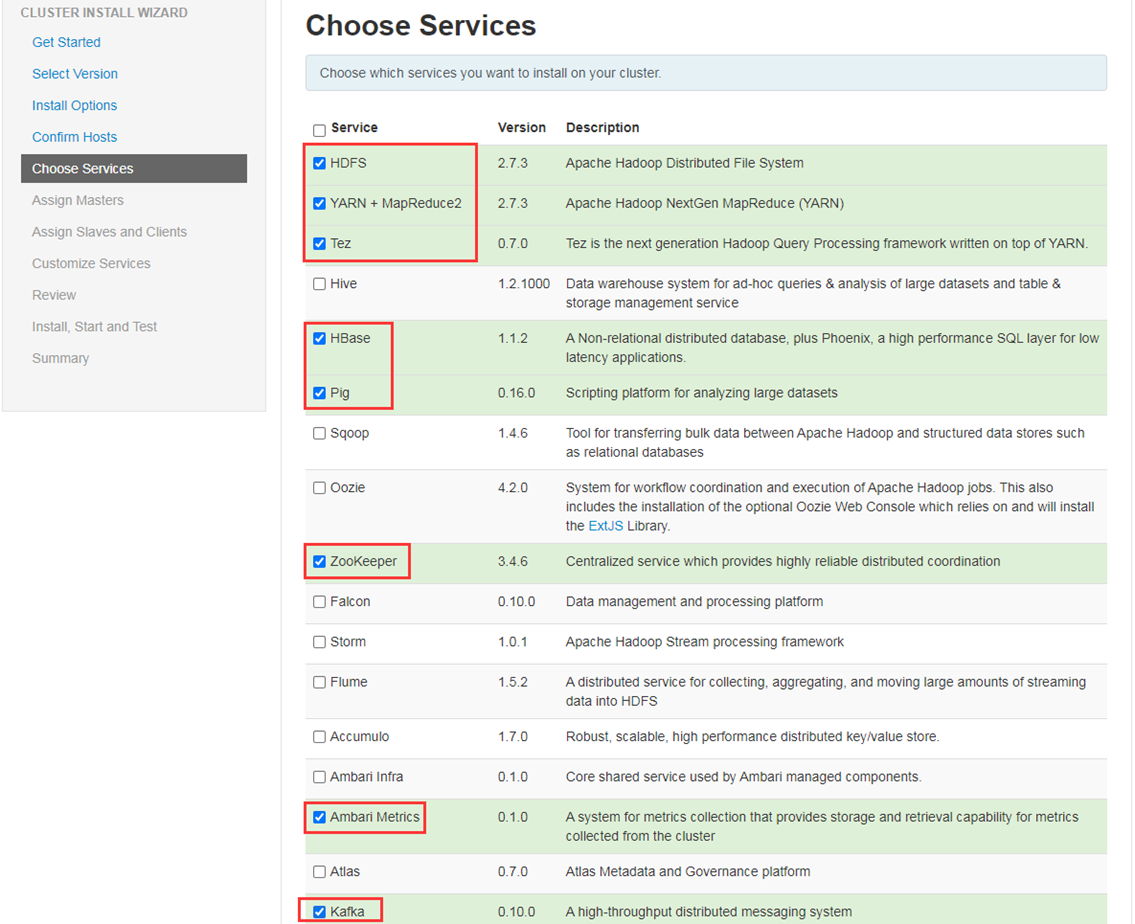Open the ExtJS library link
This screenshot has height=924, width=1135.
[x=605, y=526]
